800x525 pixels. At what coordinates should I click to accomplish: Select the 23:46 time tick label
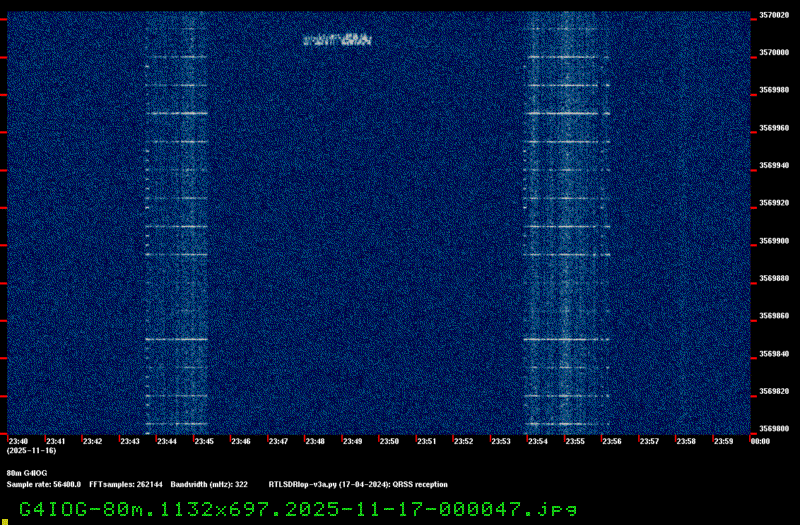coord(241,441)
